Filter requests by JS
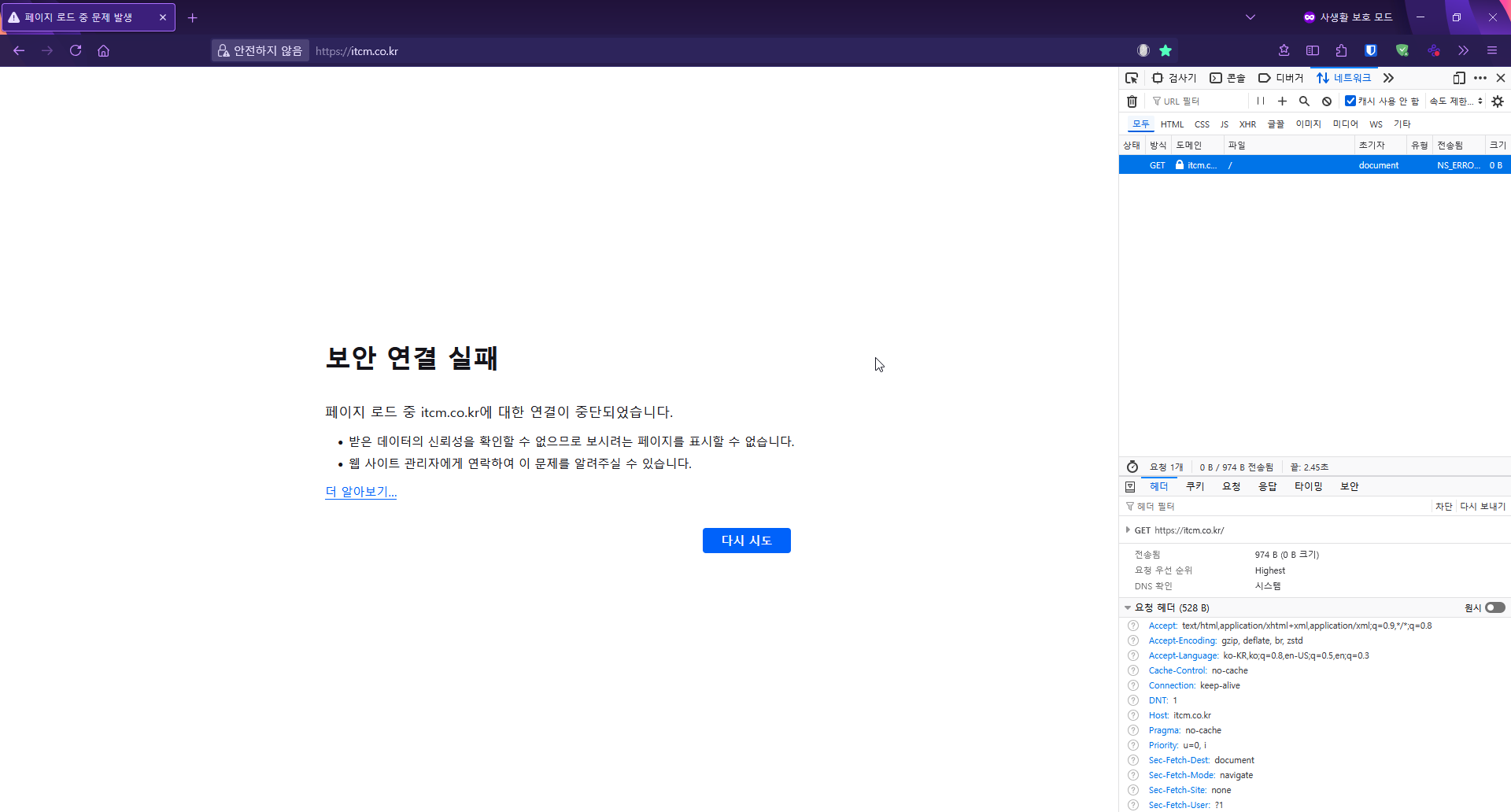Image resolution: width=1511 pixels, height=812 pixels. pyautogui.click(x=1224, y=124)
